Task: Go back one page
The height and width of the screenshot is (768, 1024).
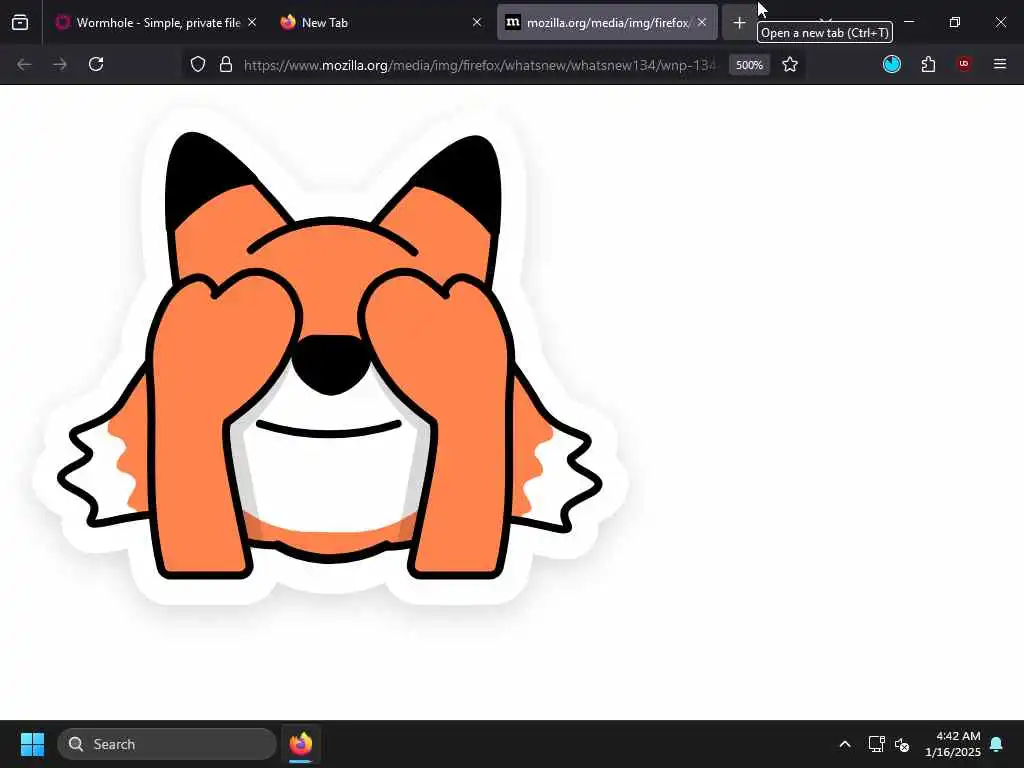Action: pos(24,65)
